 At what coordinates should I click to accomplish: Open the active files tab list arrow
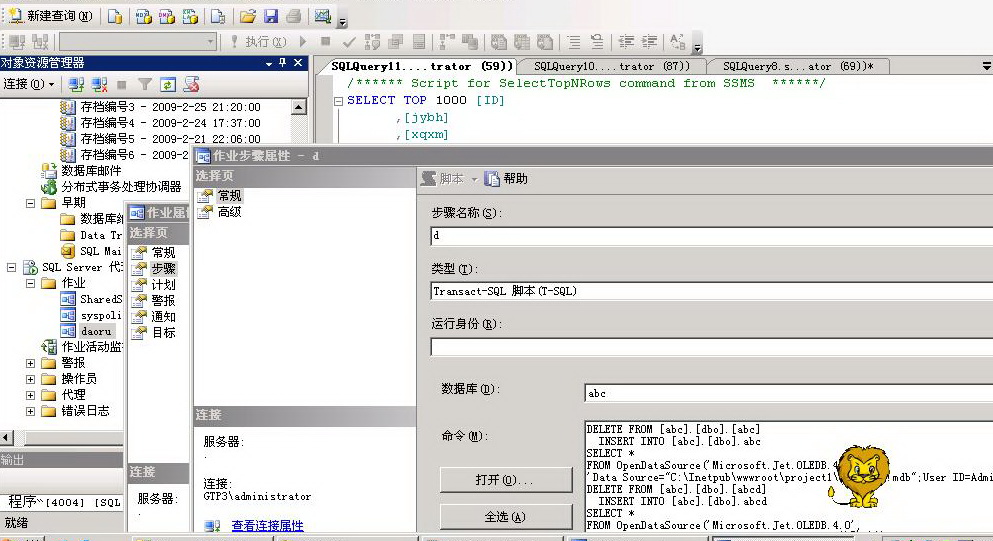(986, 66)
